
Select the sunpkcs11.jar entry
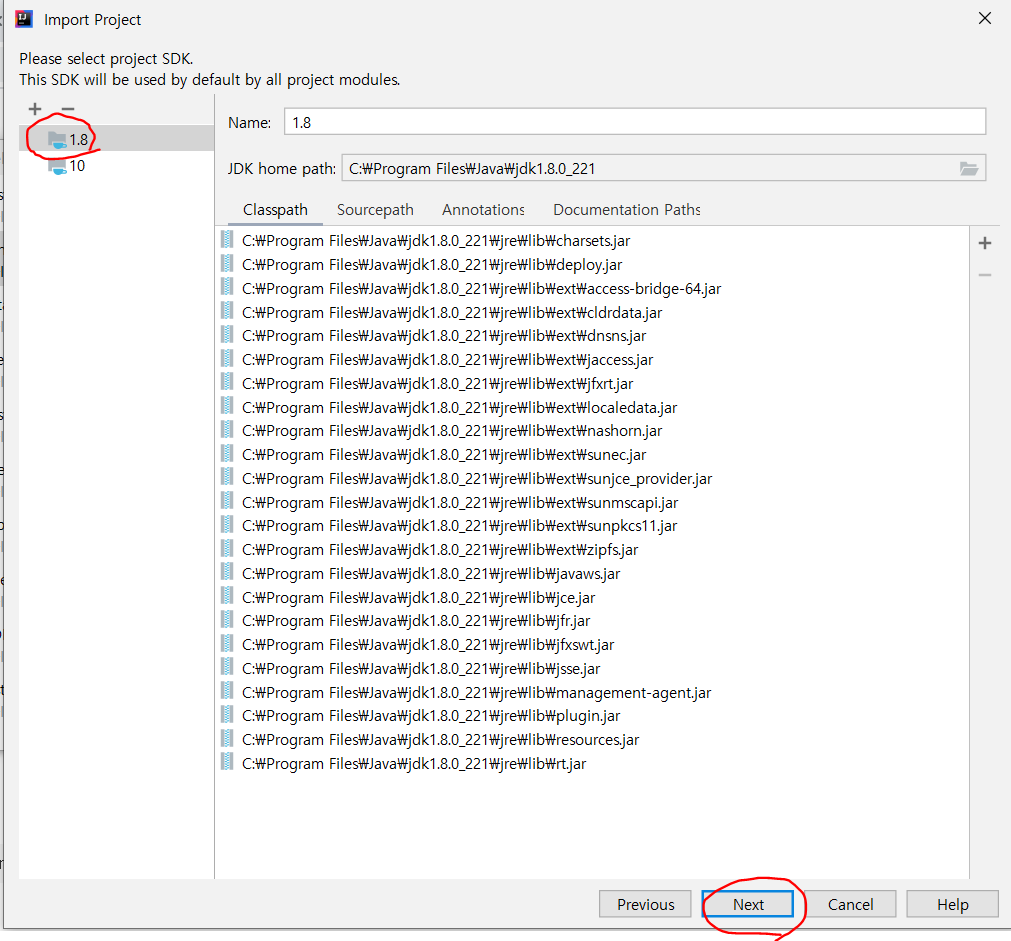pyautogui.click(x=592, y=526)
